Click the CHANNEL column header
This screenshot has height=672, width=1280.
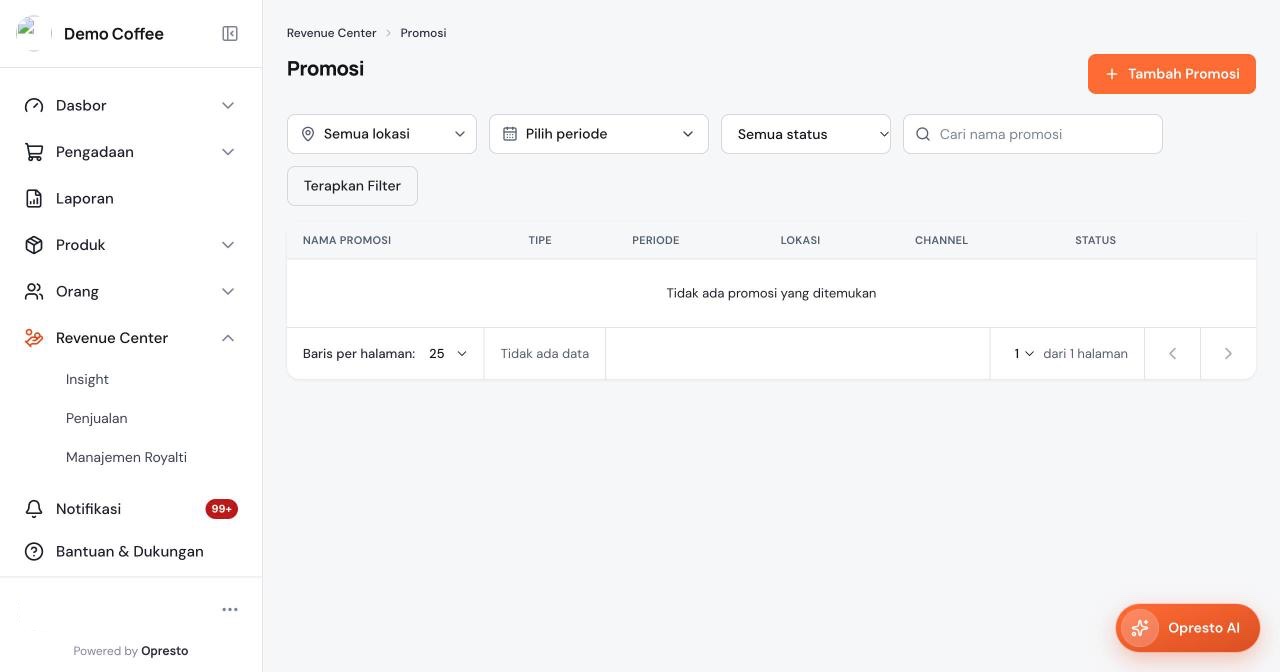tap(941, 240)
